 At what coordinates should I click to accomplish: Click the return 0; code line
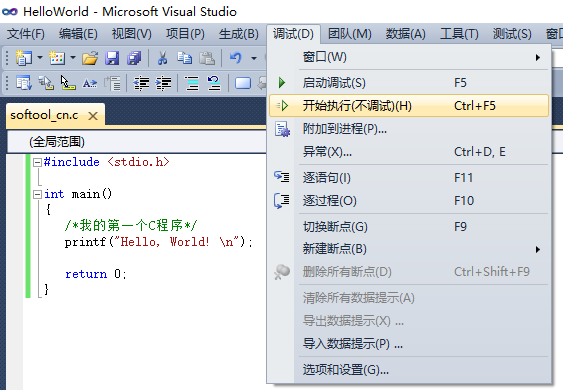pyautogui.click(x=96, y=274)
